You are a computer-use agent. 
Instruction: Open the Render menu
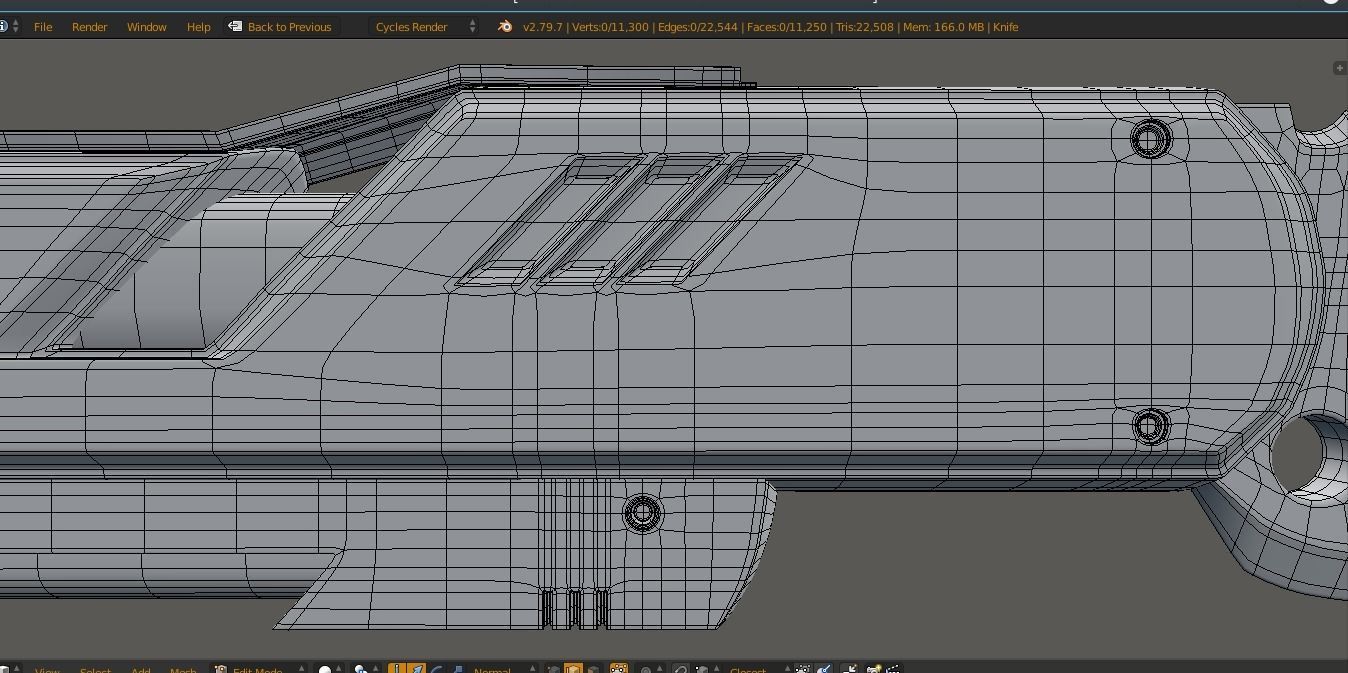coord(89,27)
